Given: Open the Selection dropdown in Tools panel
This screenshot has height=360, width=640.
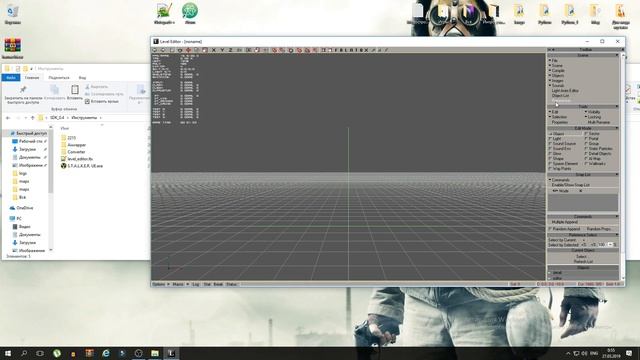Looking at the screenshot, I should [558, 117].
